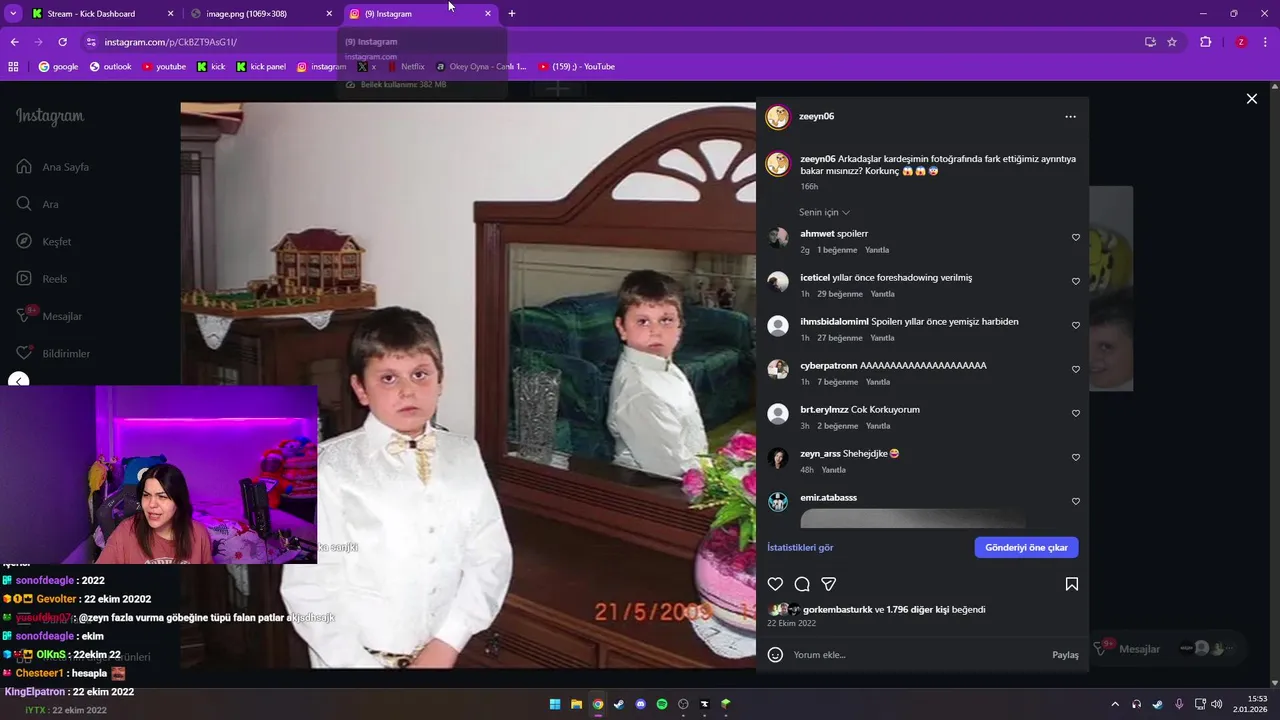Open Spotify from the taskbar
The image size is (1280, 720).
pyautogui.click(x=662, y=704)
